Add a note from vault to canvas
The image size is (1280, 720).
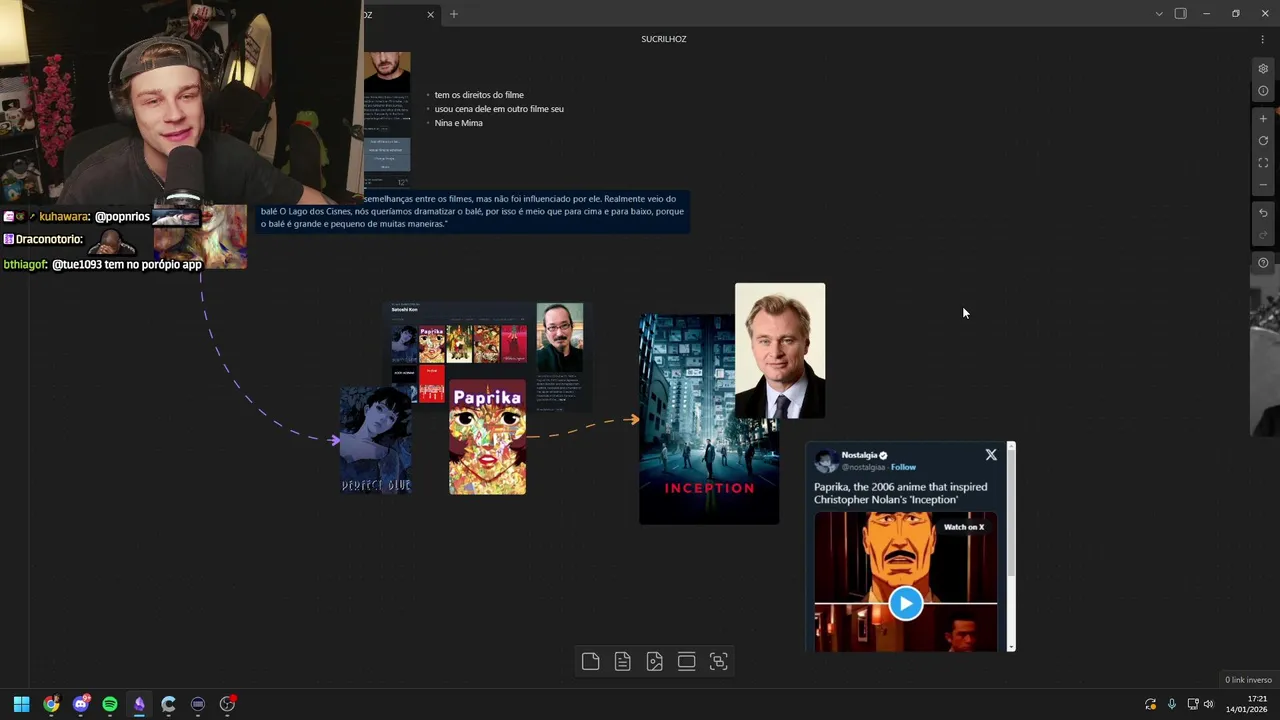click(622, 661)
